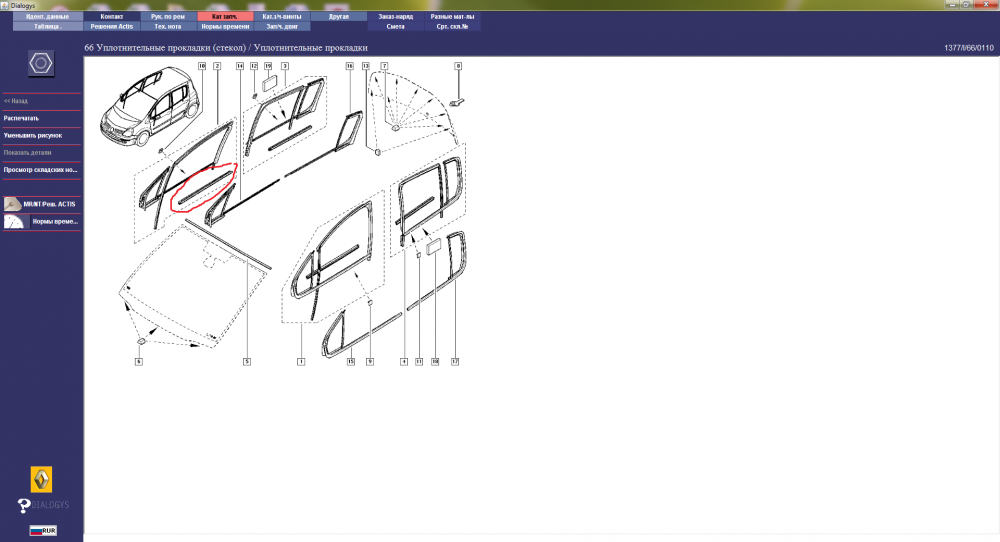Click the Dialogys window title bar icon
This screenshot has width=1000, height=542.
(5, 5)
